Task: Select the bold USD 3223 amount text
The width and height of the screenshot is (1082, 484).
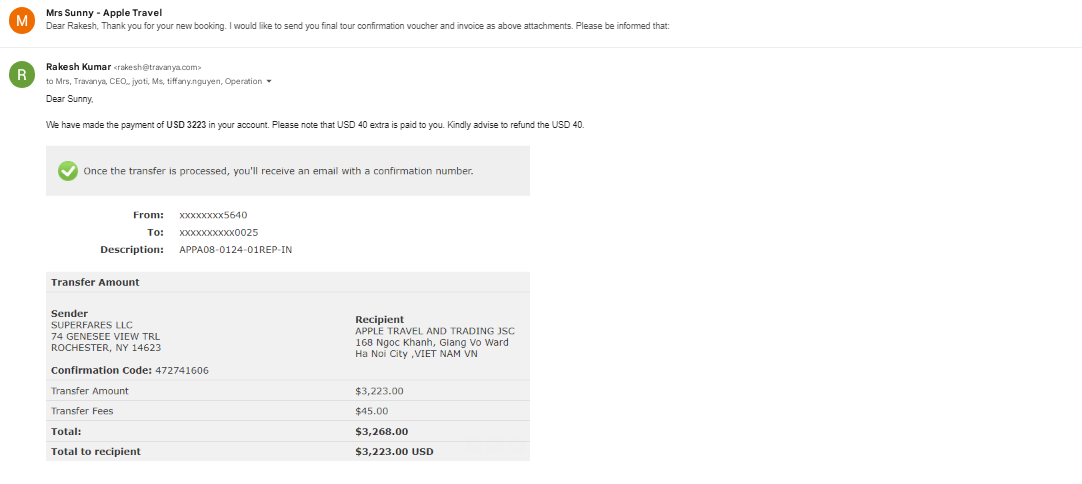Action: (x=186, y=125)
